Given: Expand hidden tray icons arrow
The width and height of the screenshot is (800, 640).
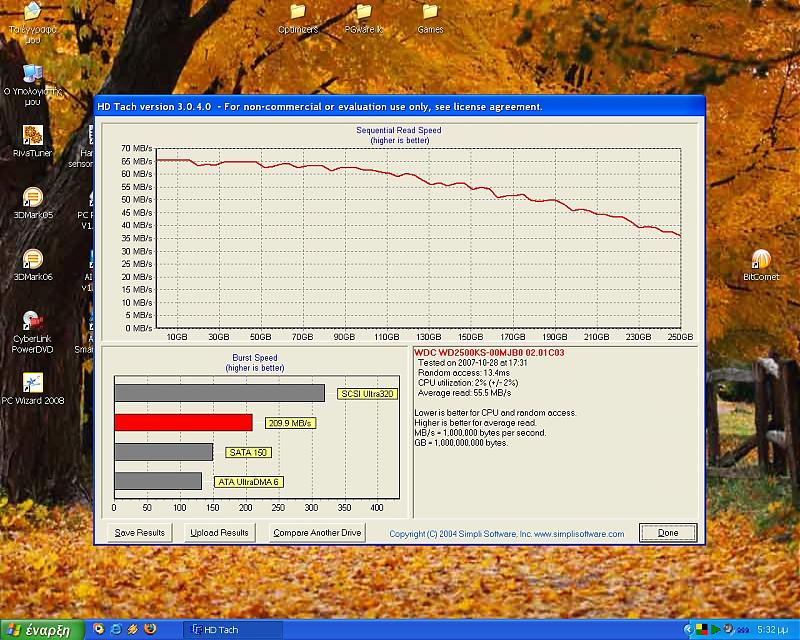Looking at the screenshot, I should [688, 630].
